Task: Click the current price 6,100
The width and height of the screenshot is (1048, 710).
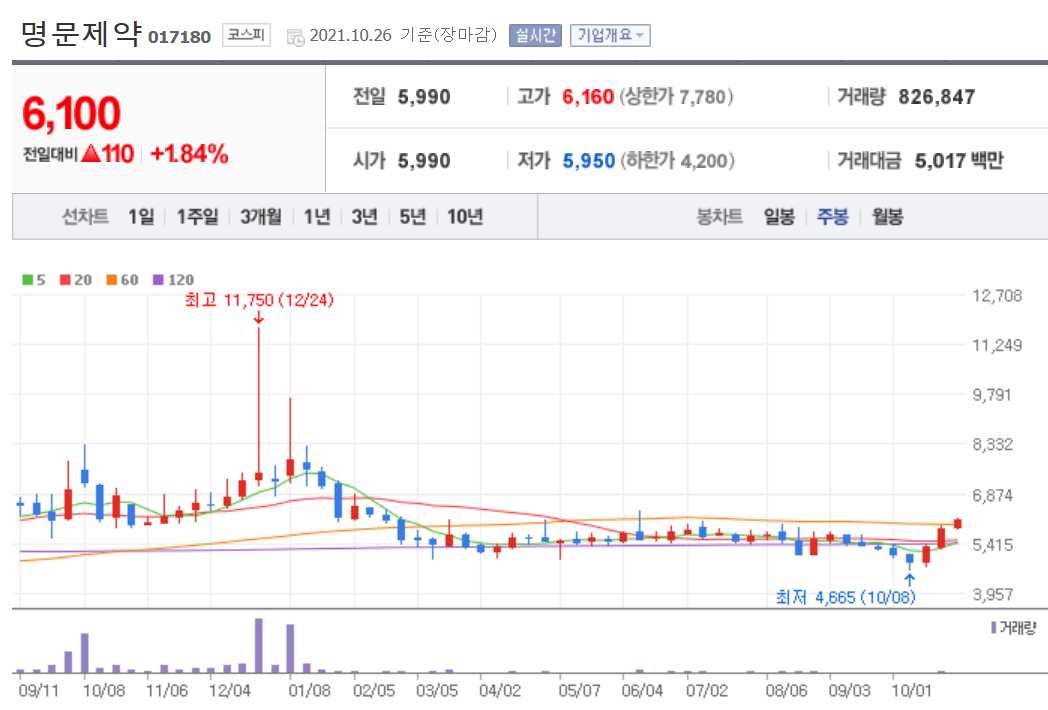Action: pos(72,114)
